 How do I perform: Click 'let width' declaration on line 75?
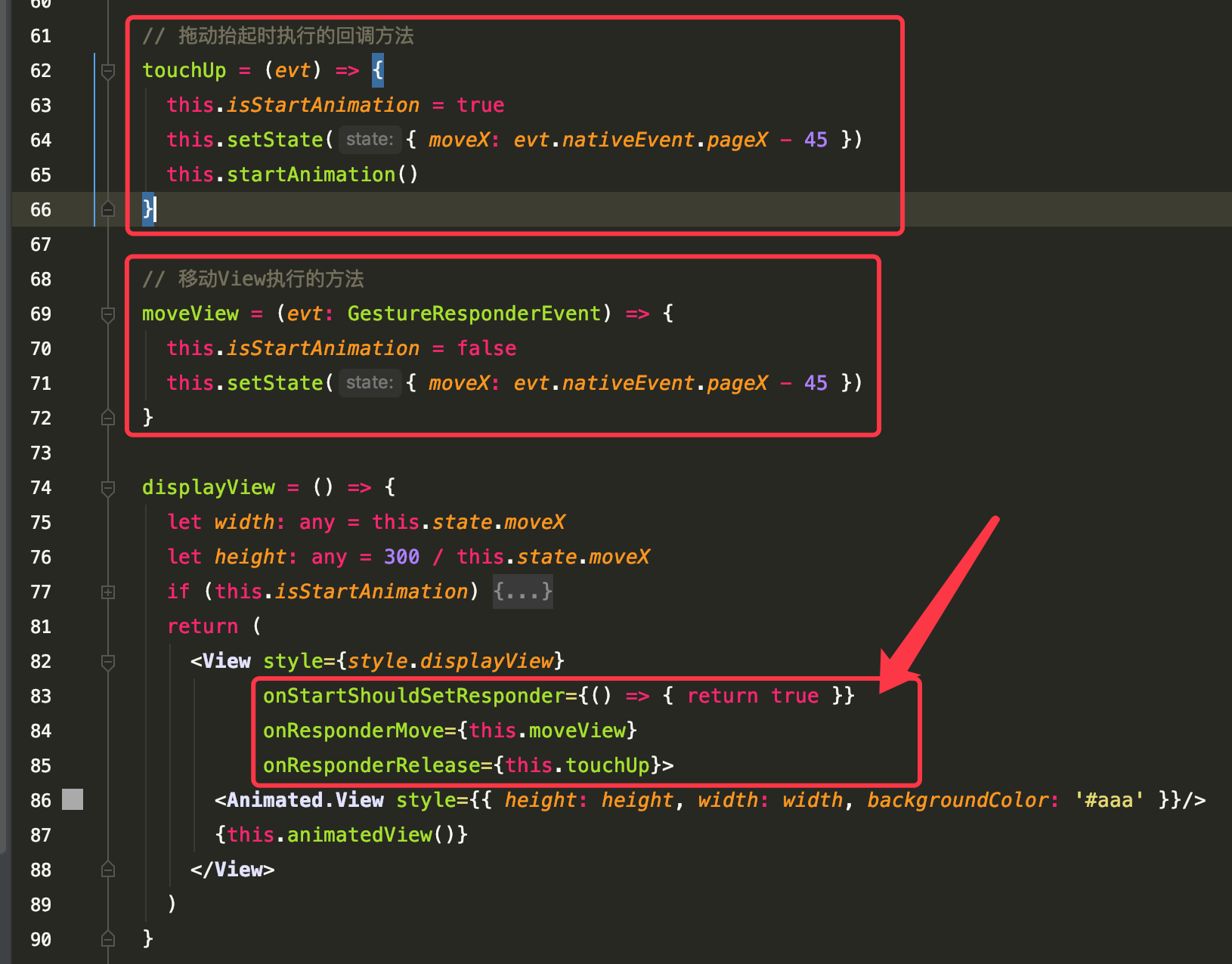pyautogui.click(x=221, y=522)
